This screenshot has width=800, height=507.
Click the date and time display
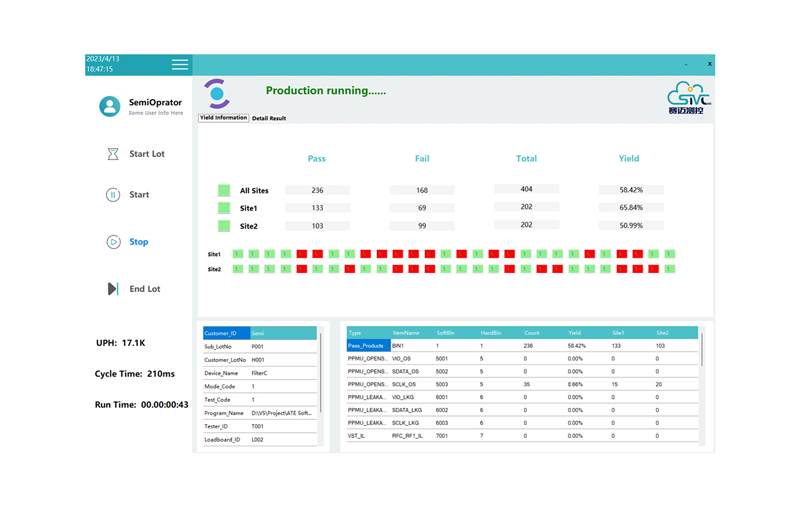click(103, 64)
